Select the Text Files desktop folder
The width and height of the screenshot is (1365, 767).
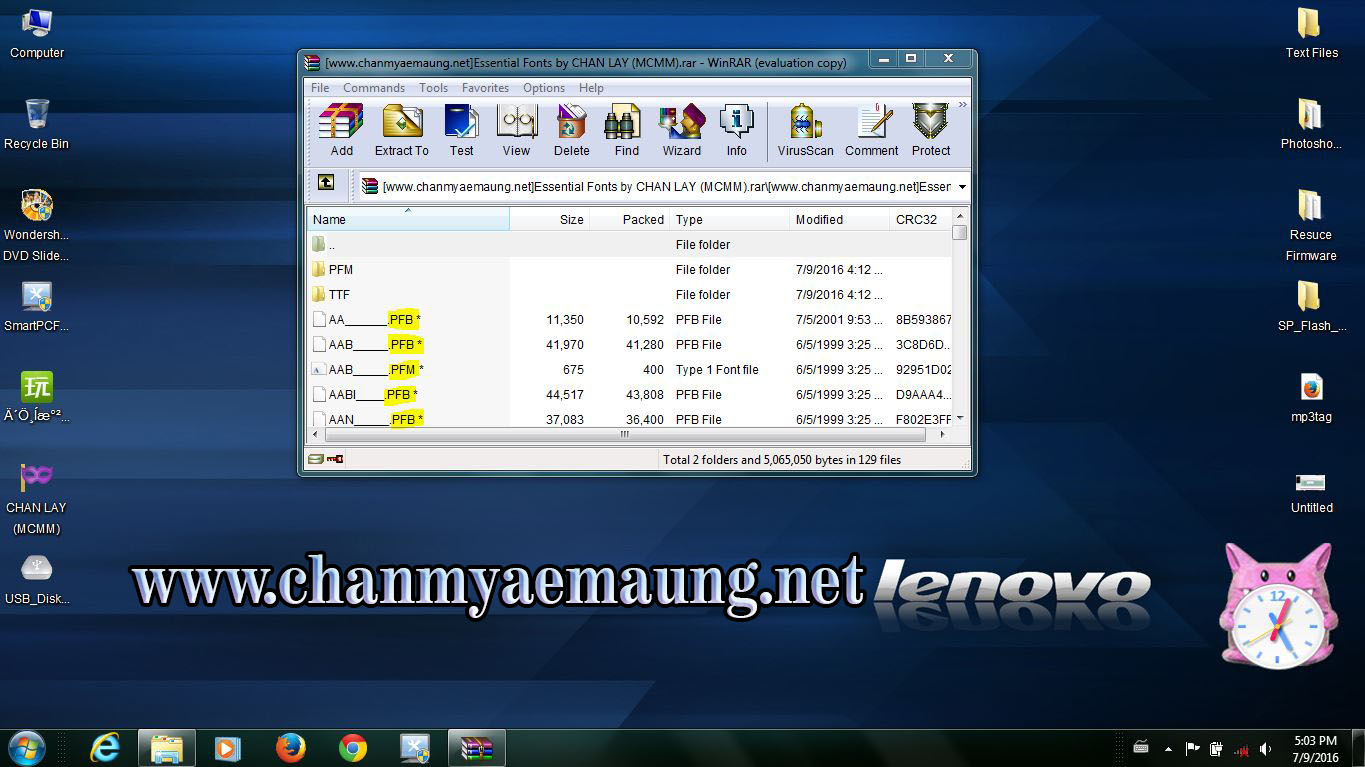(x=1311, y=34)
